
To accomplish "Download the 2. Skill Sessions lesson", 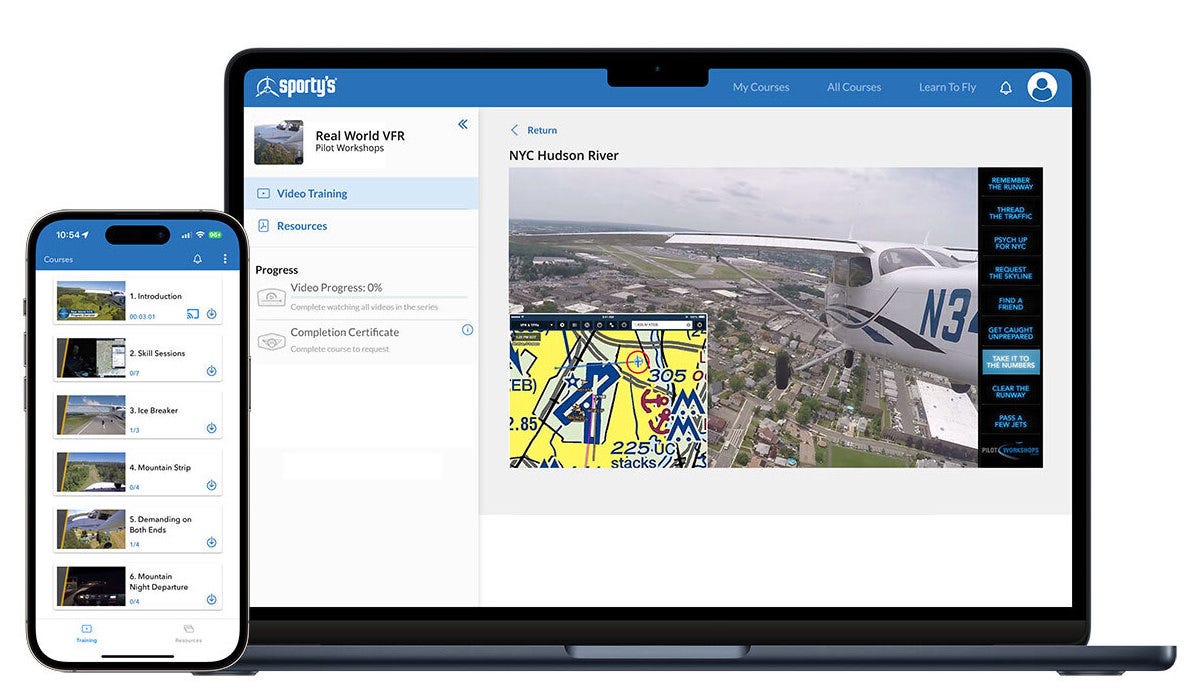I will coord(212,371).
